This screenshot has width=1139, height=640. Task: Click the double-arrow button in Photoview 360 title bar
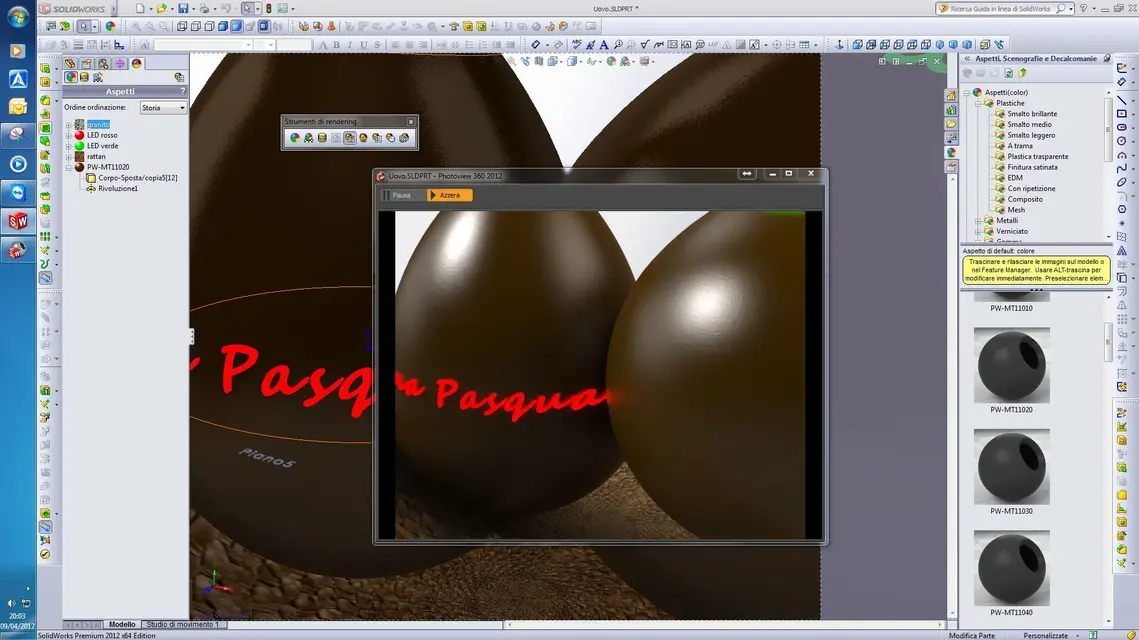(x=747, y=174)
